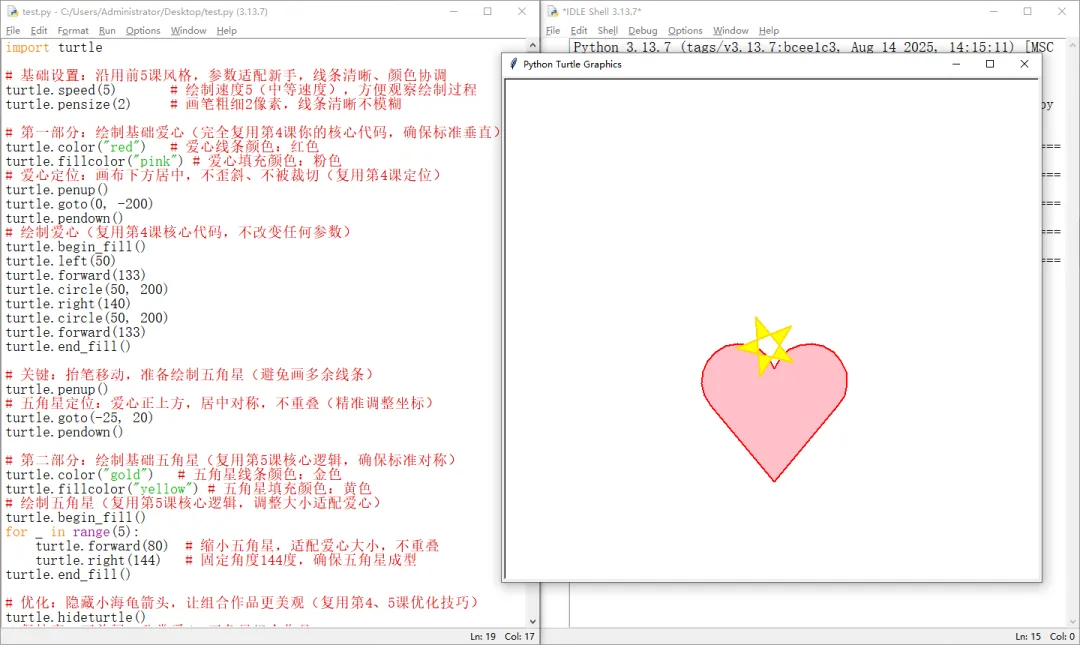Image resolution: width=1080 pixels, height=645 pixels.
Task: Click the shell status 'Col: 0'
Action: tap(1062, 637)
